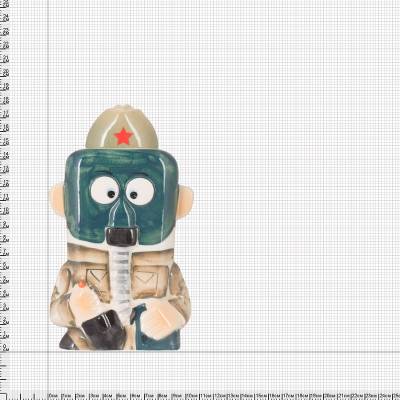
Task: Click the 11cm mark on horizontal ruler
Action: click(206, 395)
